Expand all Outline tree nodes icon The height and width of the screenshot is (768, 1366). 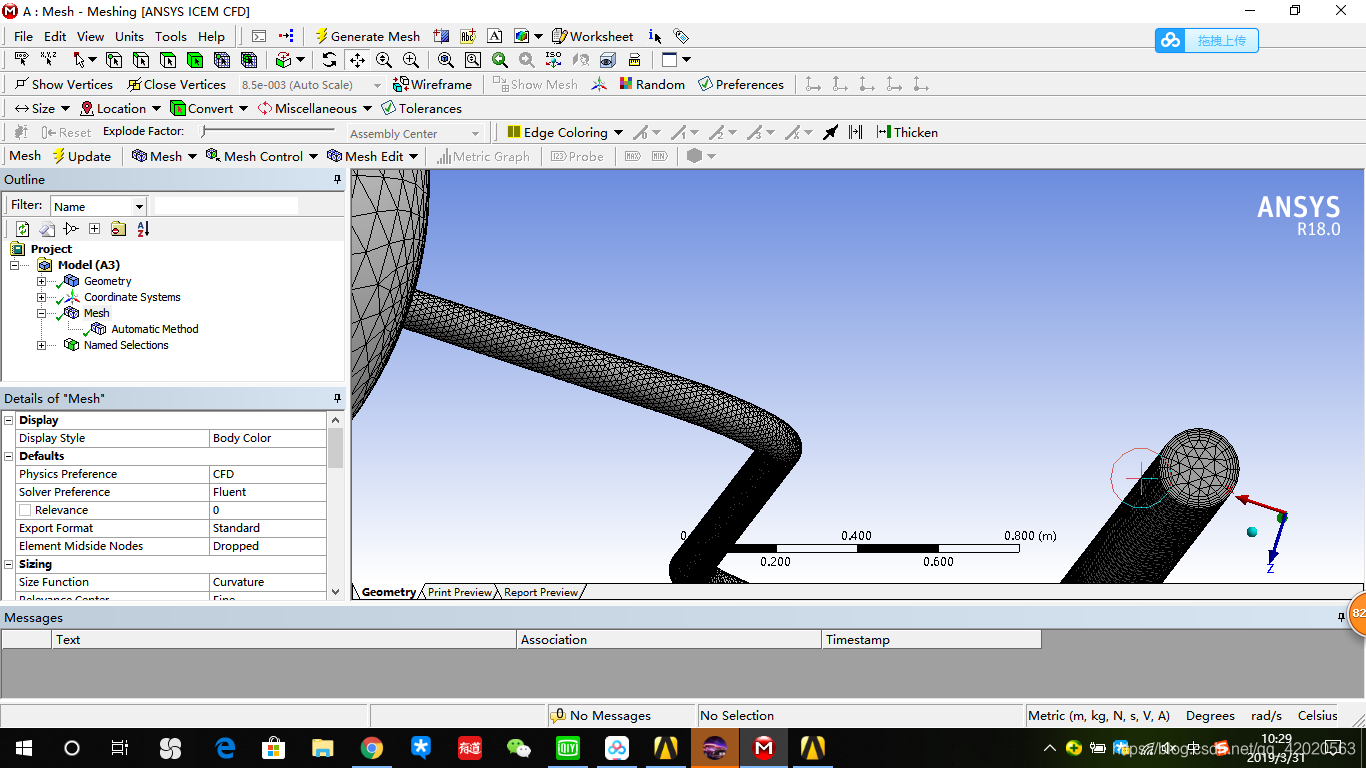(x=94, y=229)
